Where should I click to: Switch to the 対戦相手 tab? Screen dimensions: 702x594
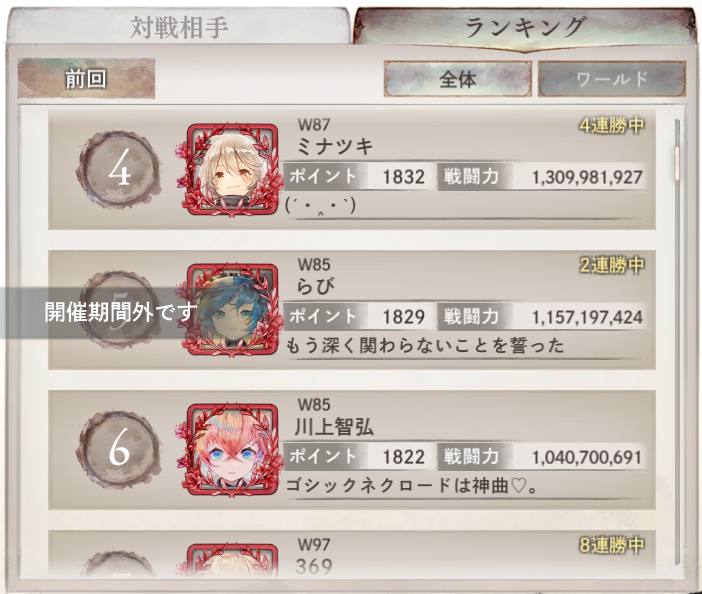click(x=179, y=26)
